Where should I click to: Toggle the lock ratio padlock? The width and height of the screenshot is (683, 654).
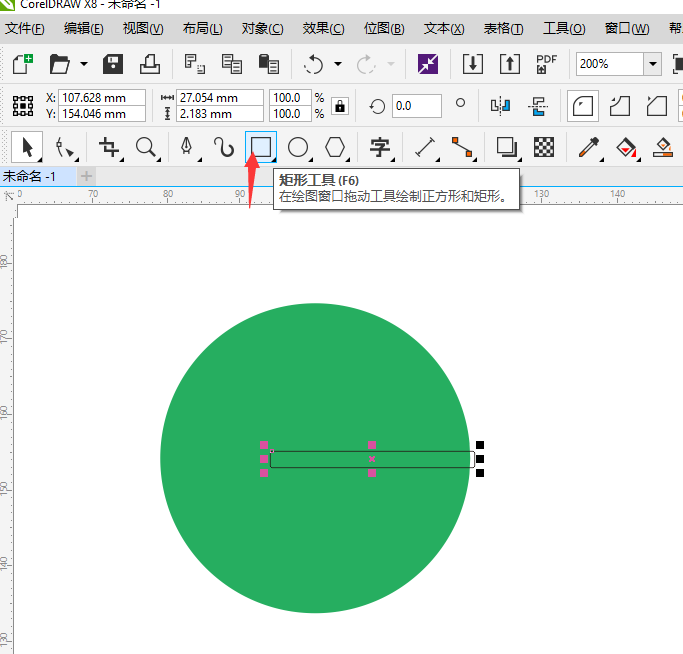coord(340,106)
